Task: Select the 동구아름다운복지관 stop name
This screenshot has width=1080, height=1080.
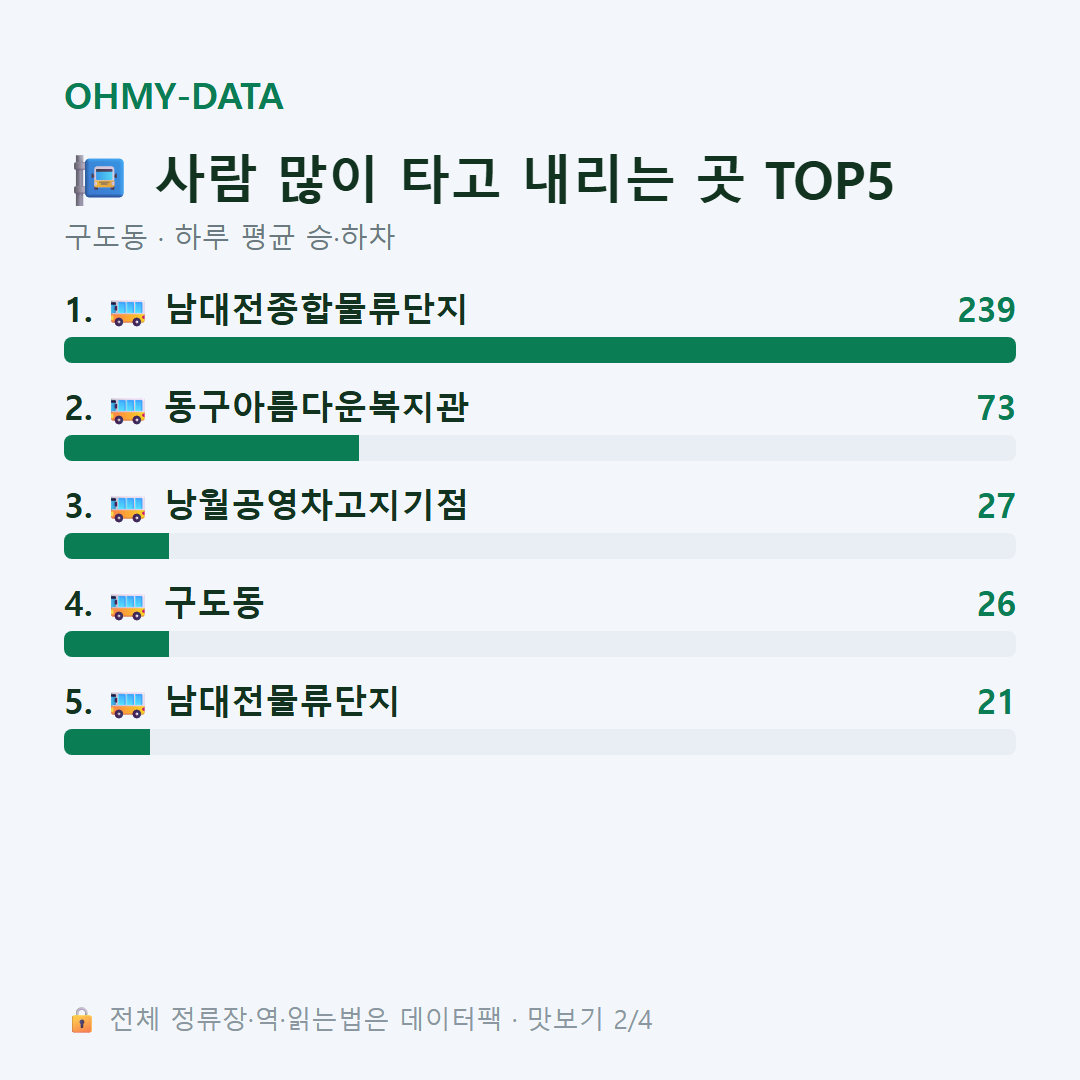Action: tap(317, 407)
